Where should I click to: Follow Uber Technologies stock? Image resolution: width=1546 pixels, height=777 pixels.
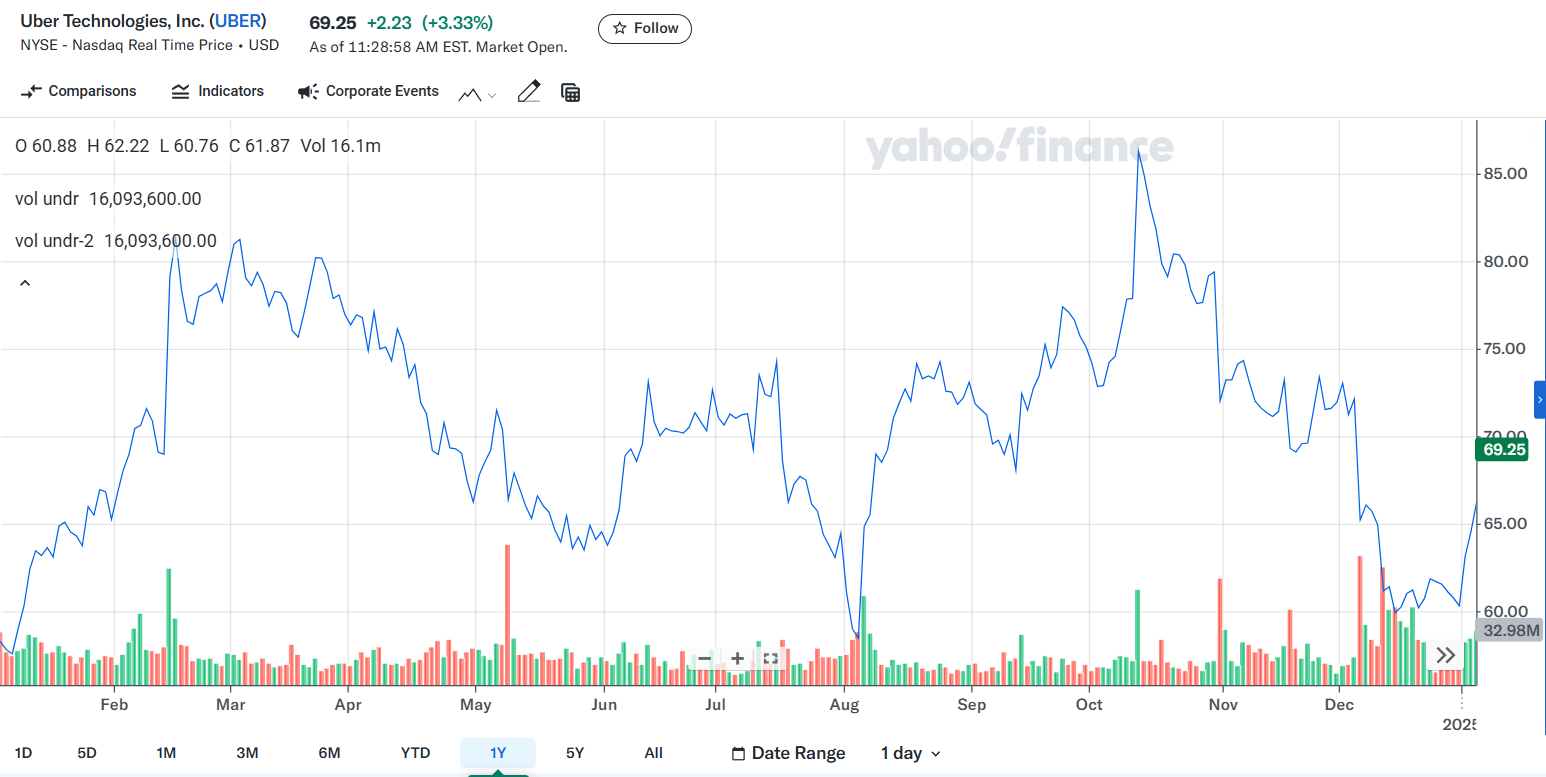click(x=645, y=29)
